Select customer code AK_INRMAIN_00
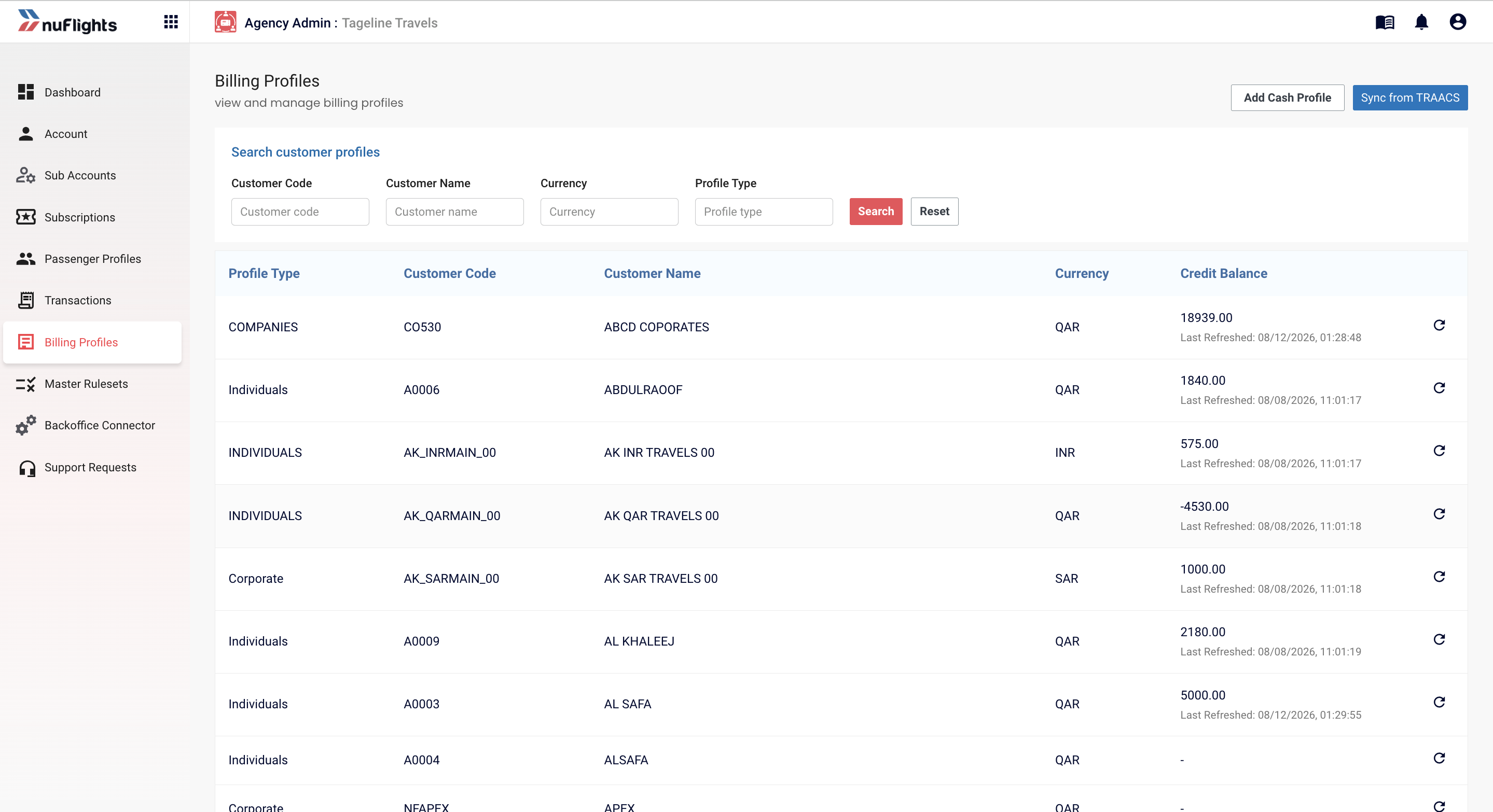 pos(450,453)
